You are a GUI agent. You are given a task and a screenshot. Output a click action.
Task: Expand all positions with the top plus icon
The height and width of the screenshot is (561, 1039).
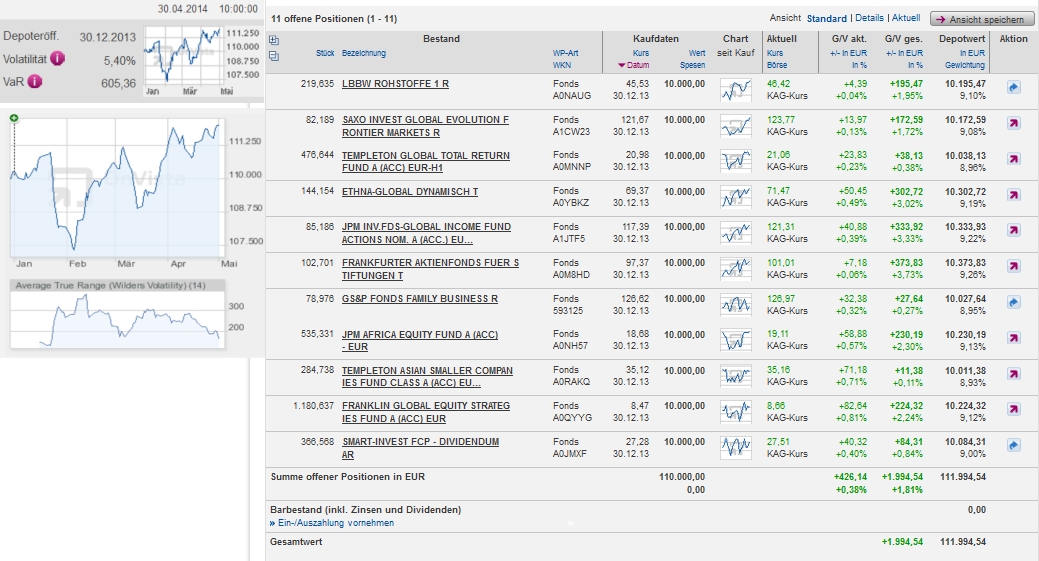[x=275, y=40]
